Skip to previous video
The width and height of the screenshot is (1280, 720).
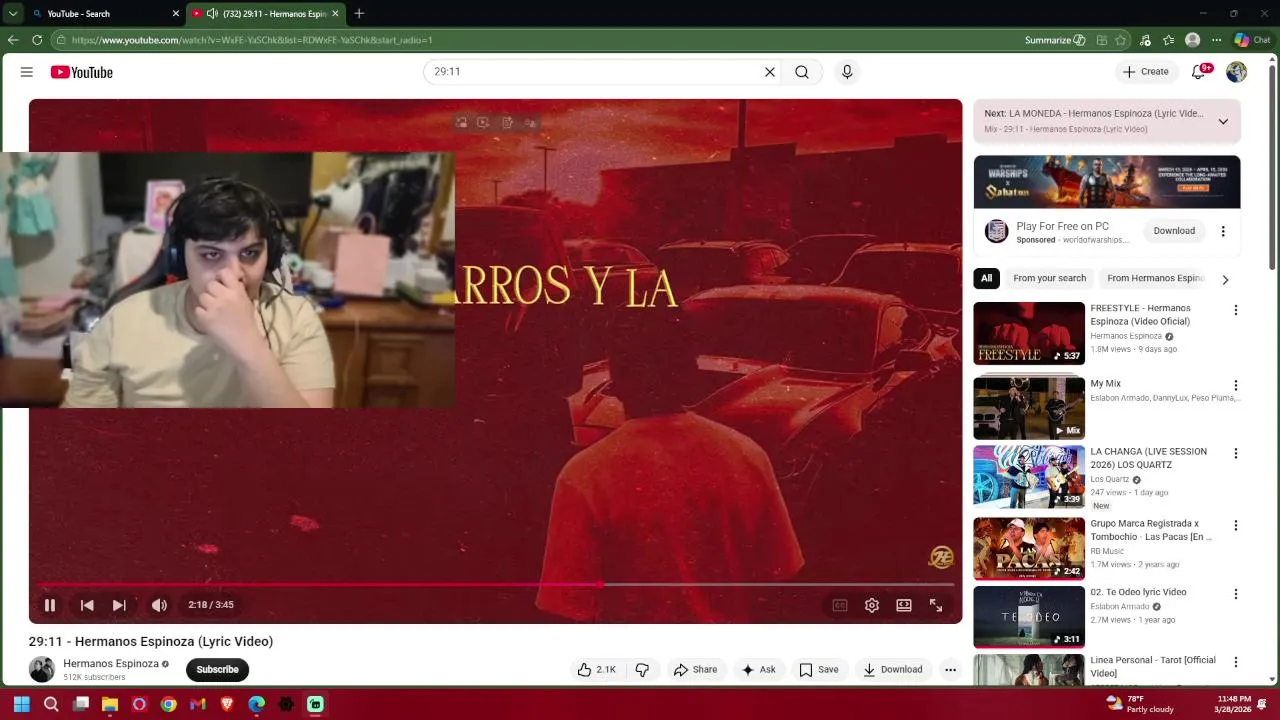tap(87, 605)
